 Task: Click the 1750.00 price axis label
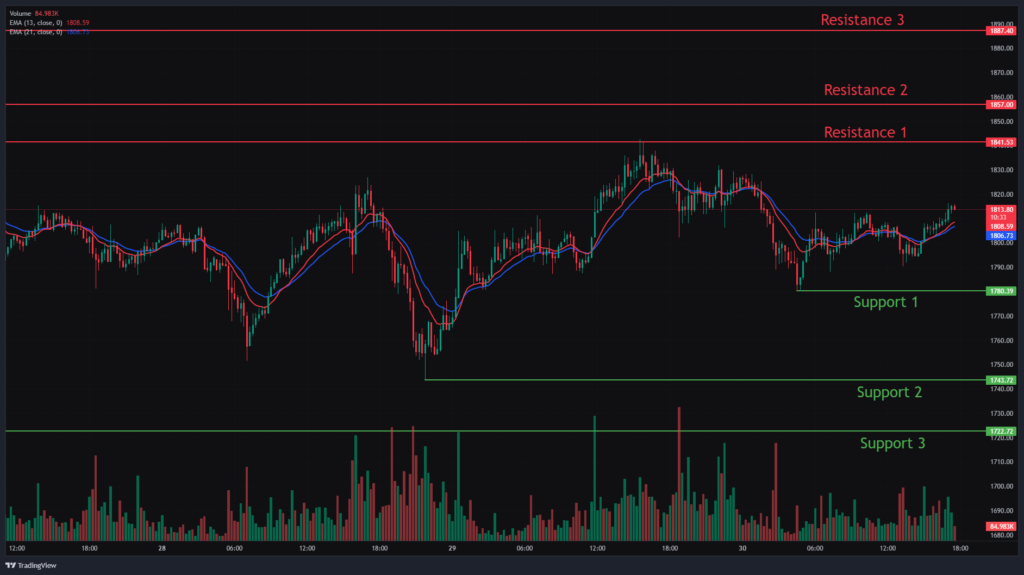tap(1001, 365)
